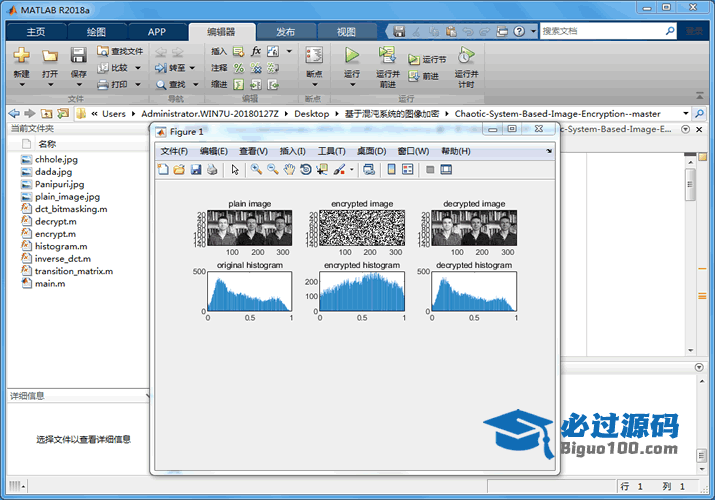The height and width of the screenshot is (500, 715).
Task: Click the back navigation arrow
Action: click(x=14, y=113)
